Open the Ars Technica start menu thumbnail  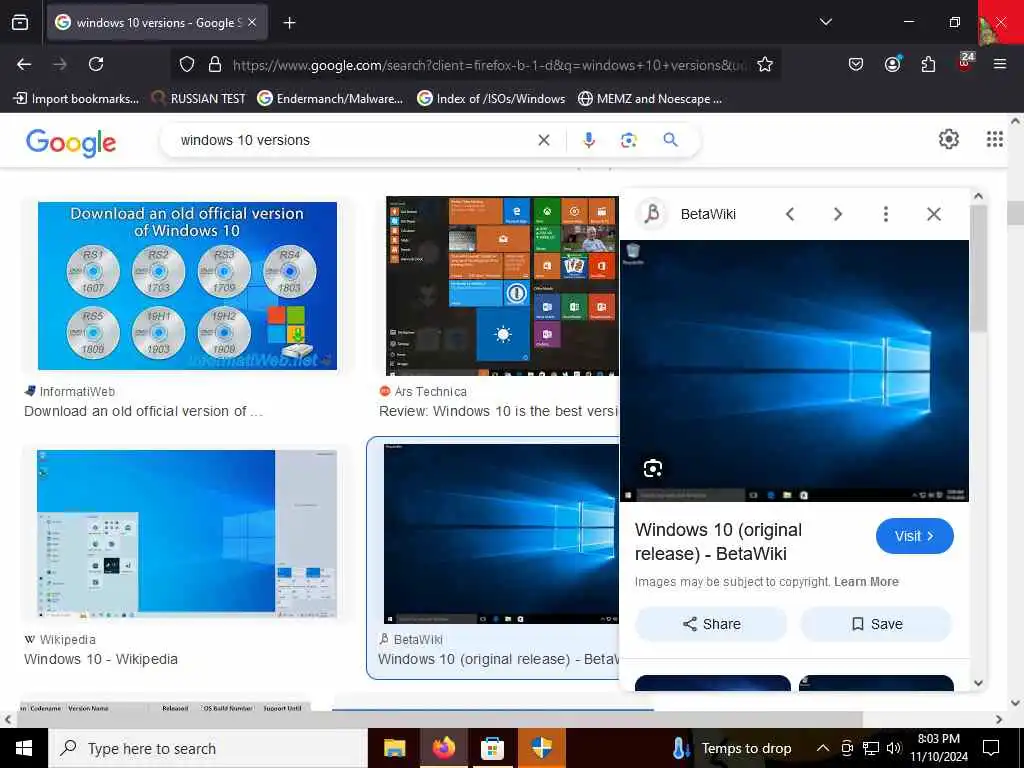[x=502, y=286]
